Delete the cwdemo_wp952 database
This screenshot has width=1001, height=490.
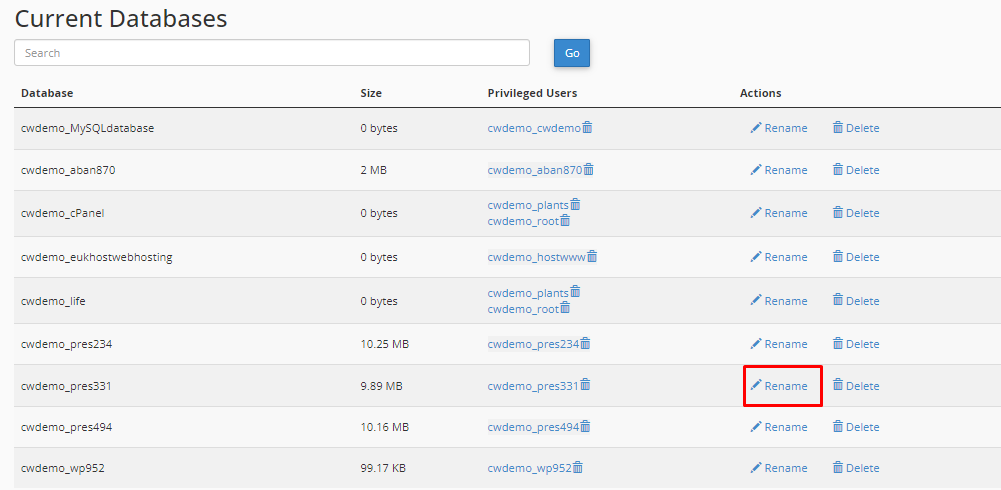tap(856, 468)
